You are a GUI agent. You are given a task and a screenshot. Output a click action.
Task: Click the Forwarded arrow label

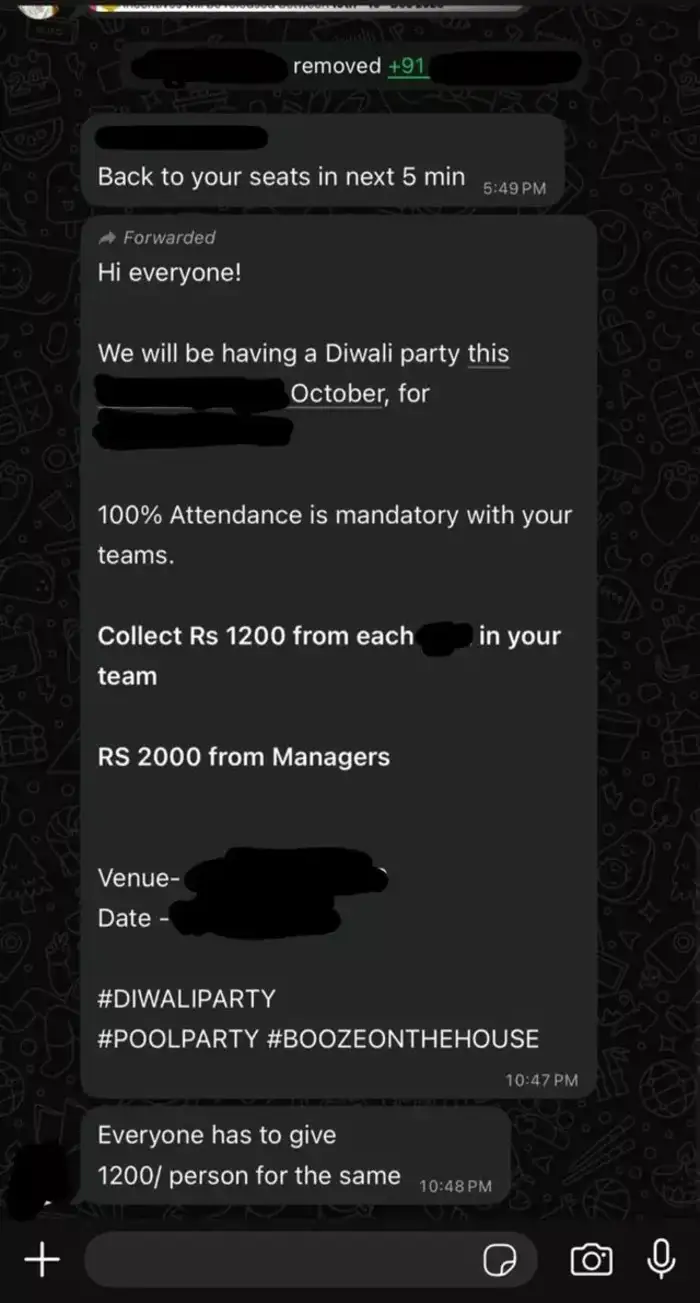click(x=158, y=237)
